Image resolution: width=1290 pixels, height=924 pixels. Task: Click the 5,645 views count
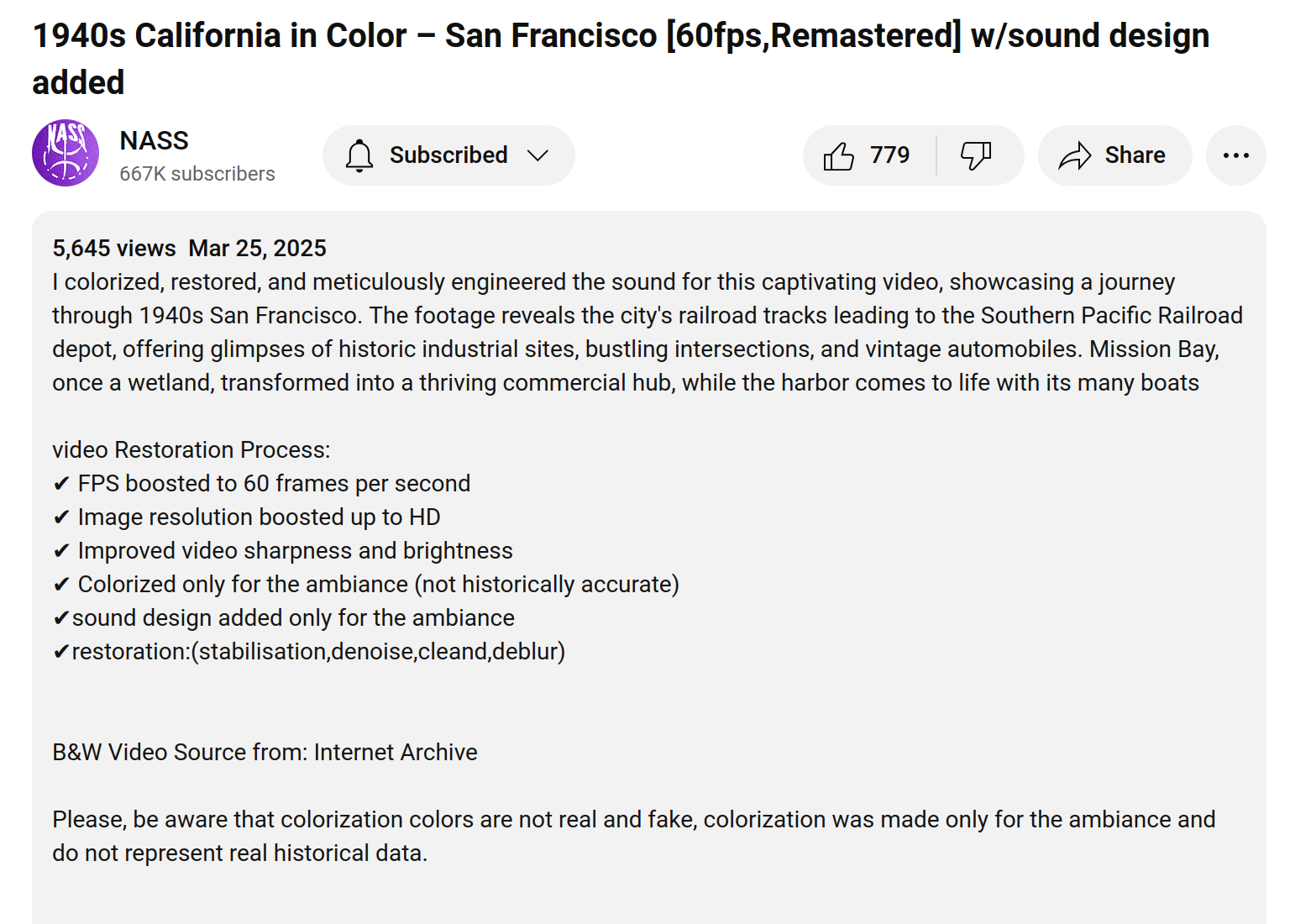click(x=114, y=249)
